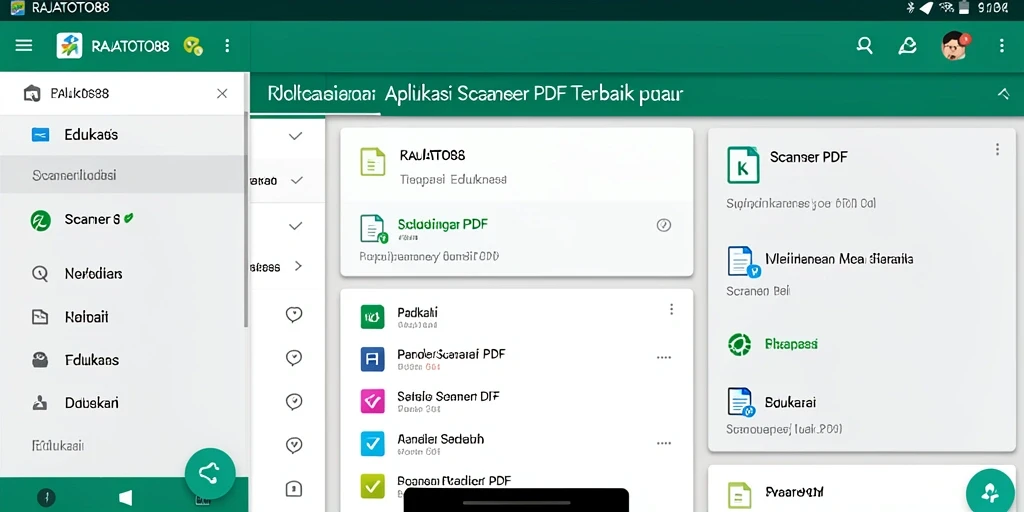Click the white flag icon in the drawer bottom bar
1024x512 pixels.
(125, 498)
